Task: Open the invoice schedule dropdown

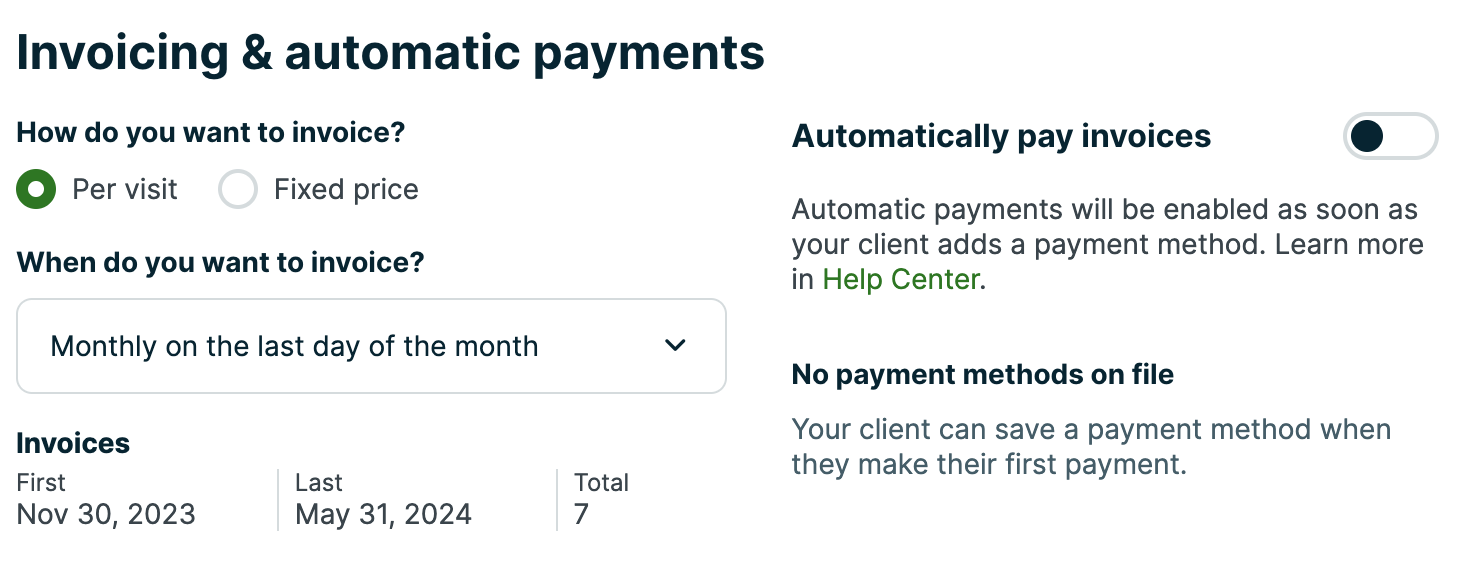Action: [371, 346]
